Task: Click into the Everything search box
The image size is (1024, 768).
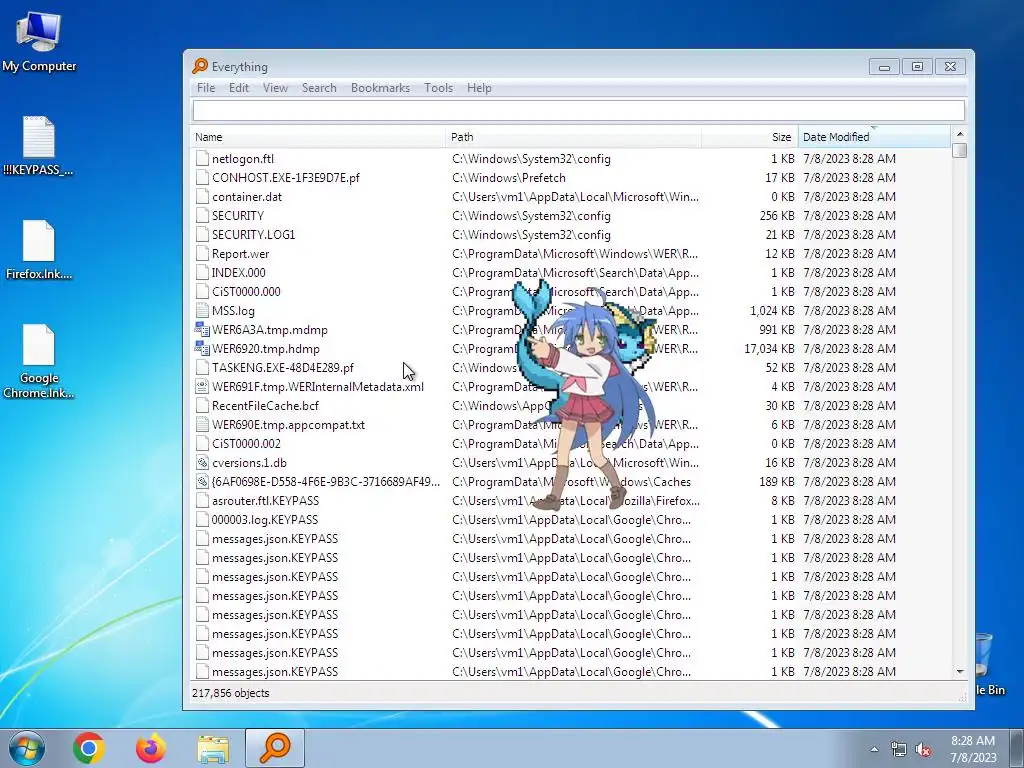Action: [579, 110]
